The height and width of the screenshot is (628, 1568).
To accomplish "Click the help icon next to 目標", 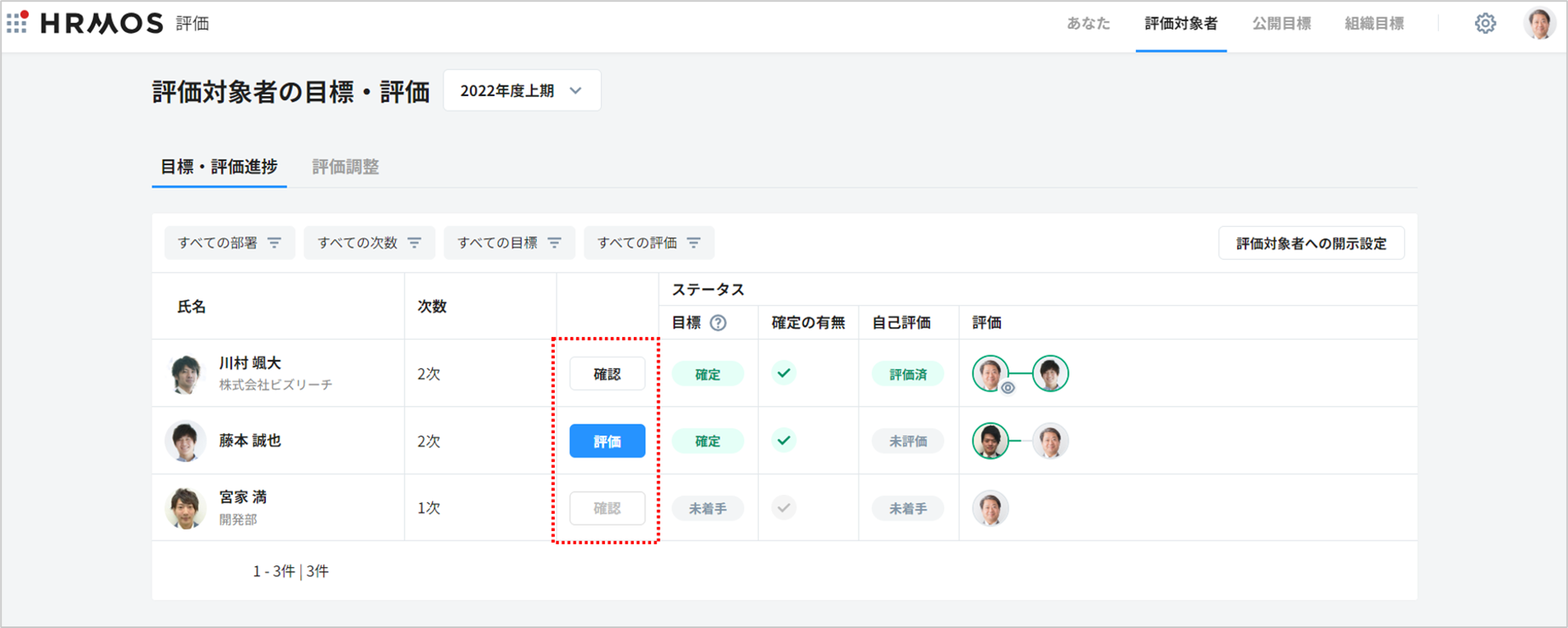I will click(717, 323).
